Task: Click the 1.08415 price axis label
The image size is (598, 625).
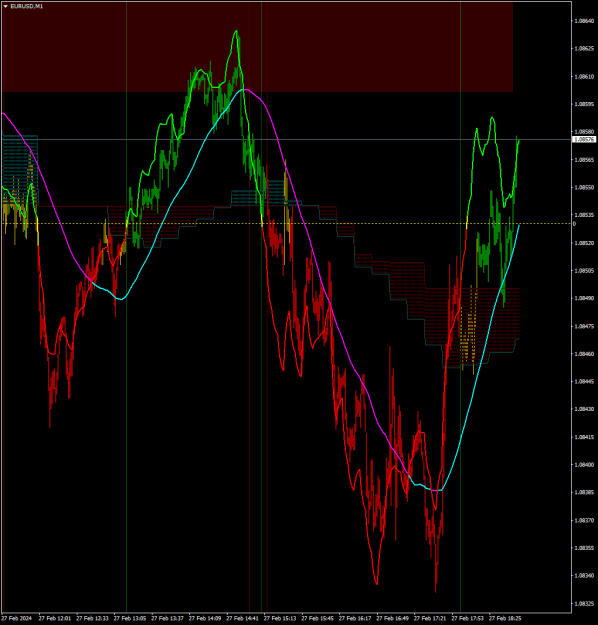Action: [x=584, y=437]
